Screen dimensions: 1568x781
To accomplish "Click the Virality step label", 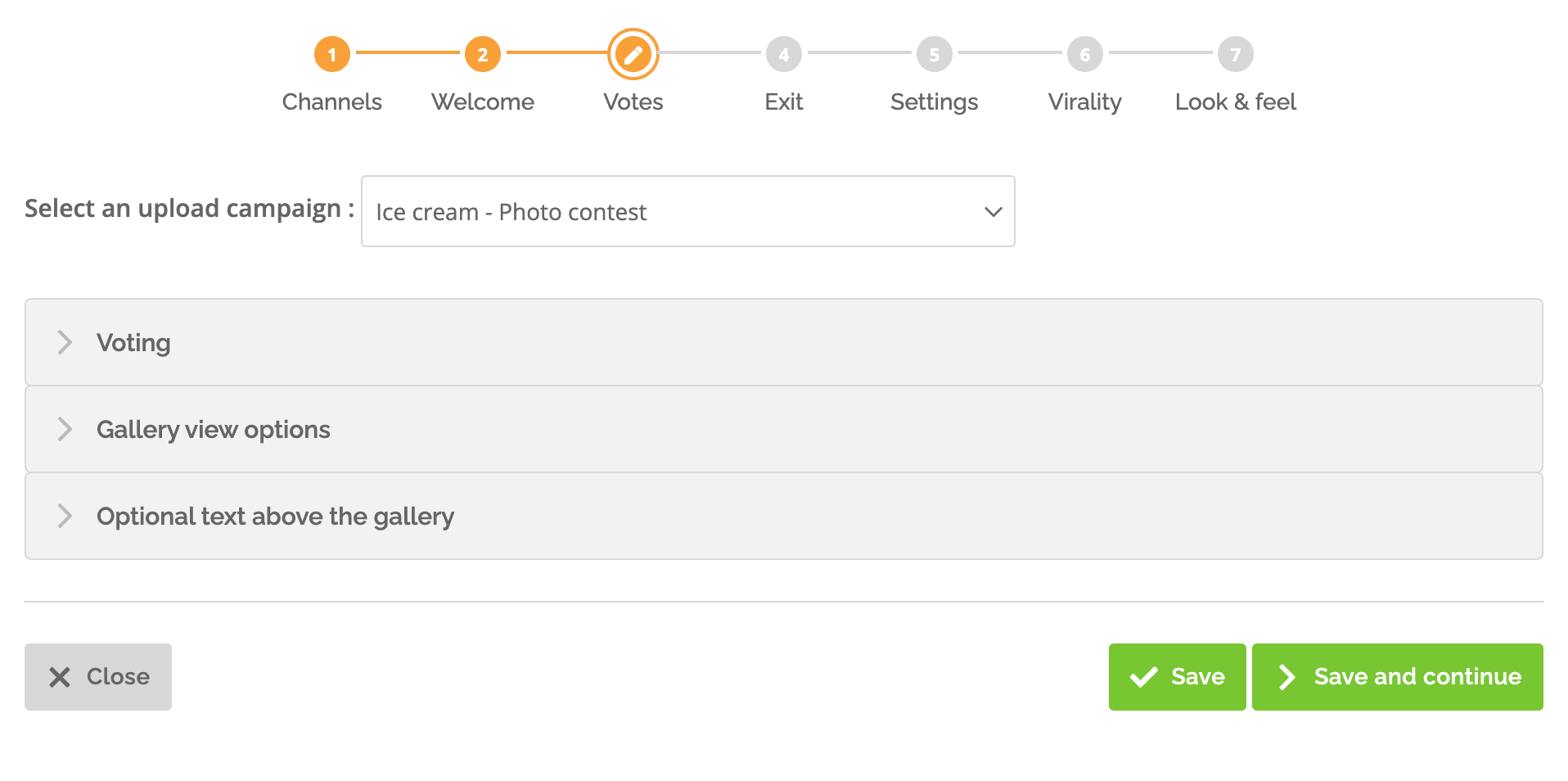I will point(1085,102).
